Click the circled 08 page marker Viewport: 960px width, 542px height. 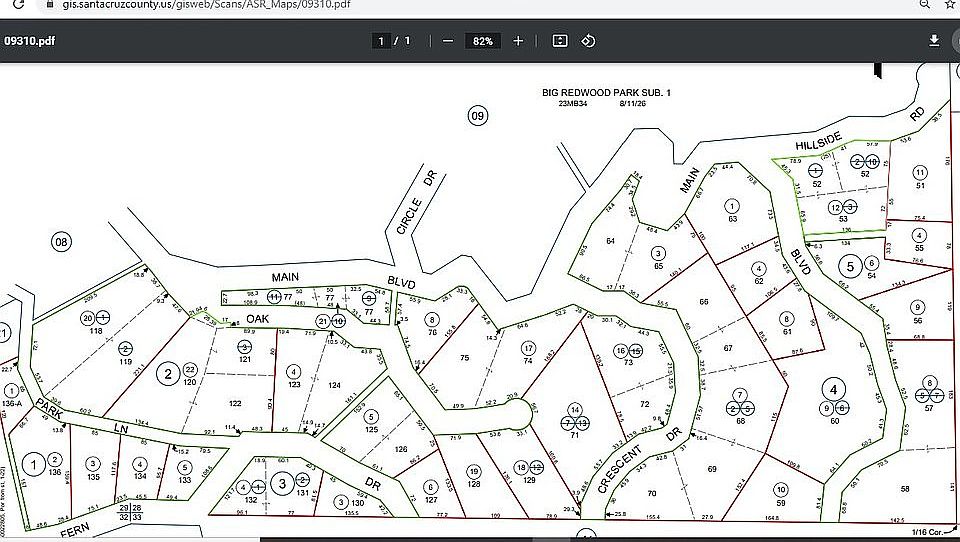tap(61, 241)
